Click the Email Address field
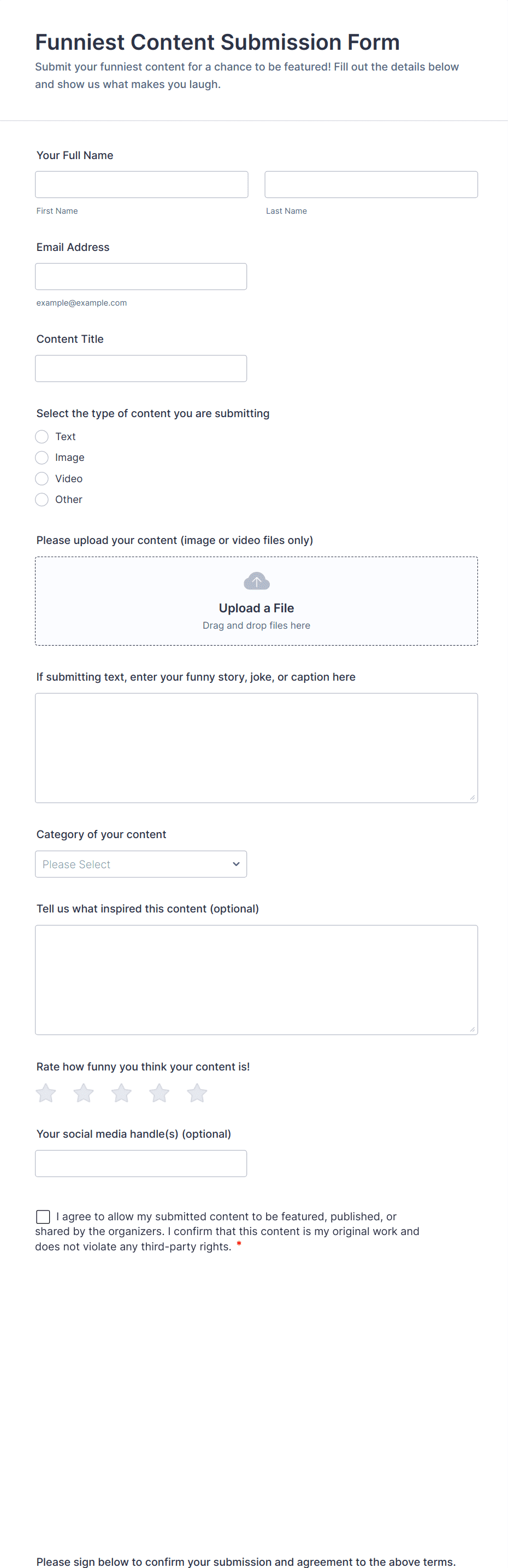 pyautogui.click(x=141, y=276)
